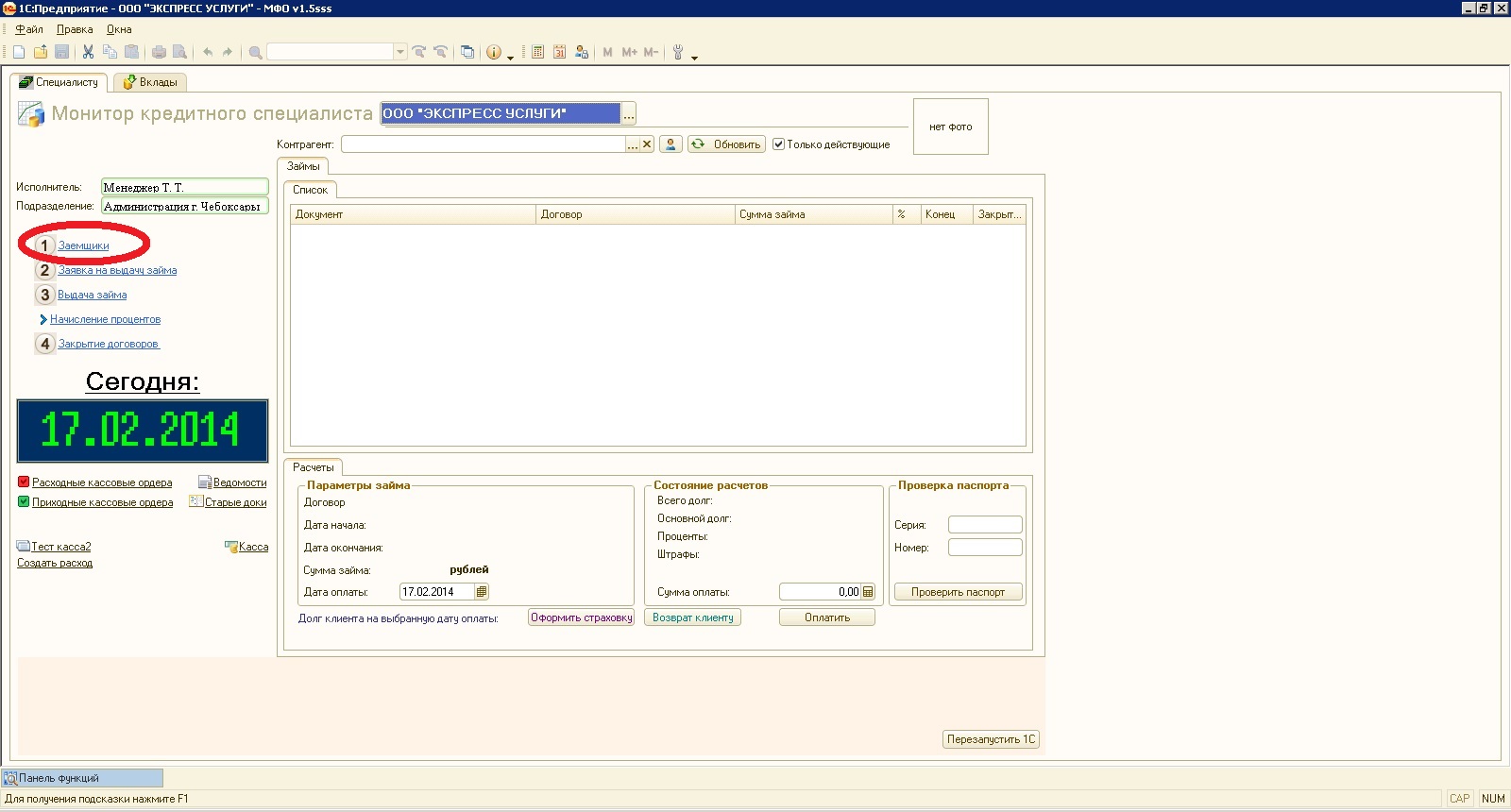
Task: Click the M memory toolbar button
Action: (x=607, y=52)
